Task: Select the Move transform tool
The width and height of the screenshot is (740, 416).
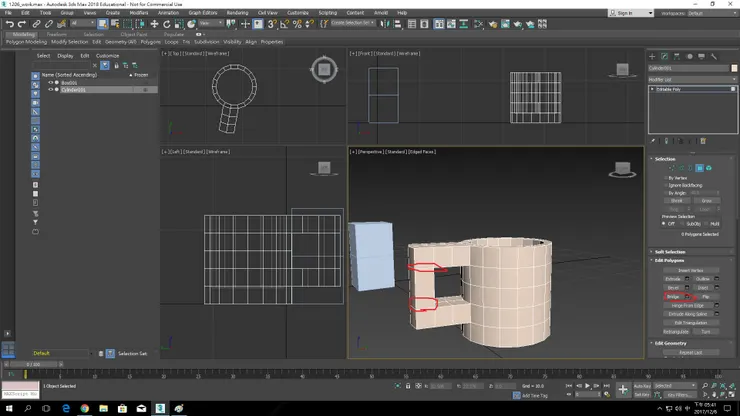Action: pyautogui.click(x=154, y=24)
